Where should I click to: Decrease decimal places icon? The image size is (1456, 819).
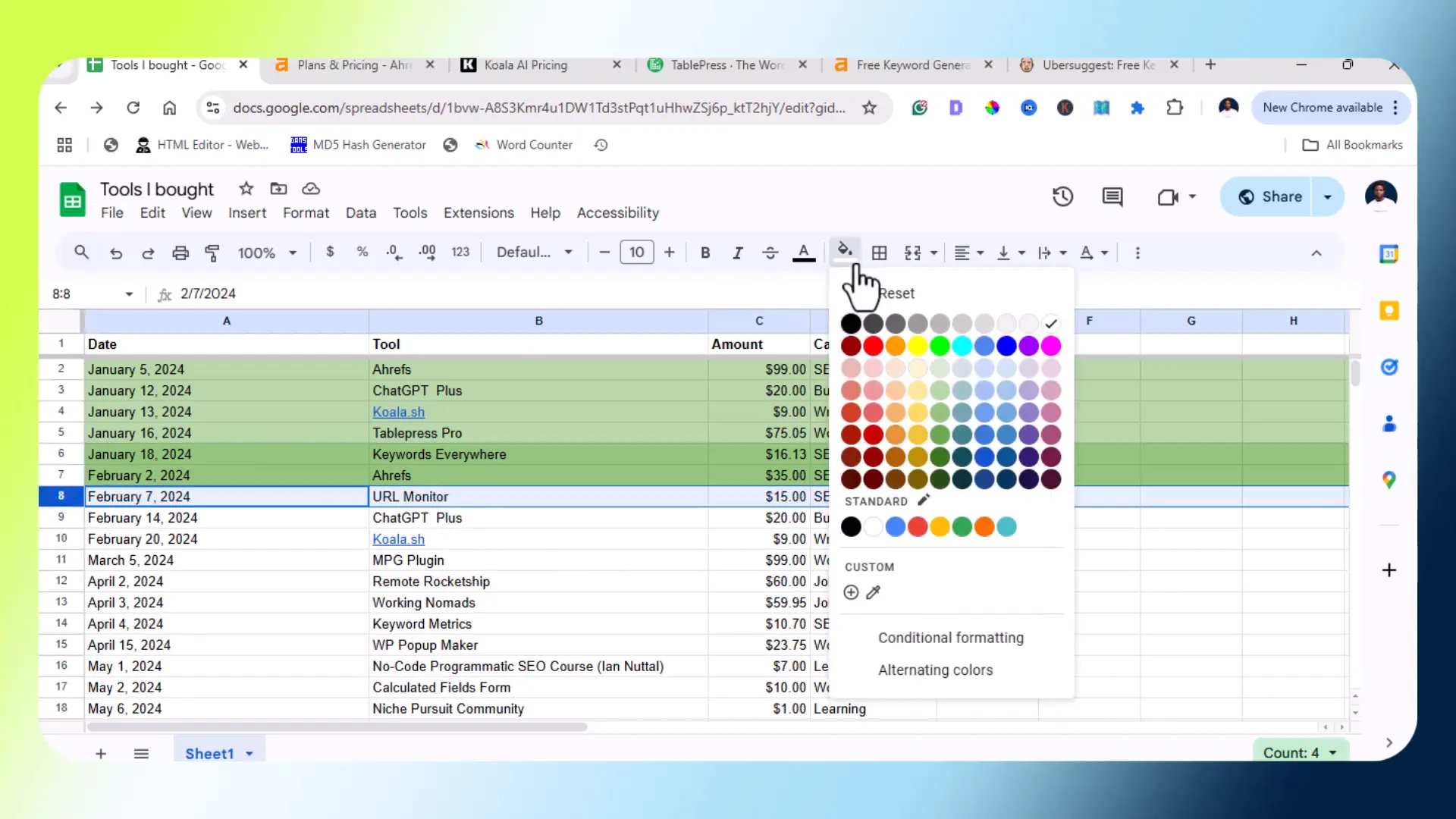point(394,253)
